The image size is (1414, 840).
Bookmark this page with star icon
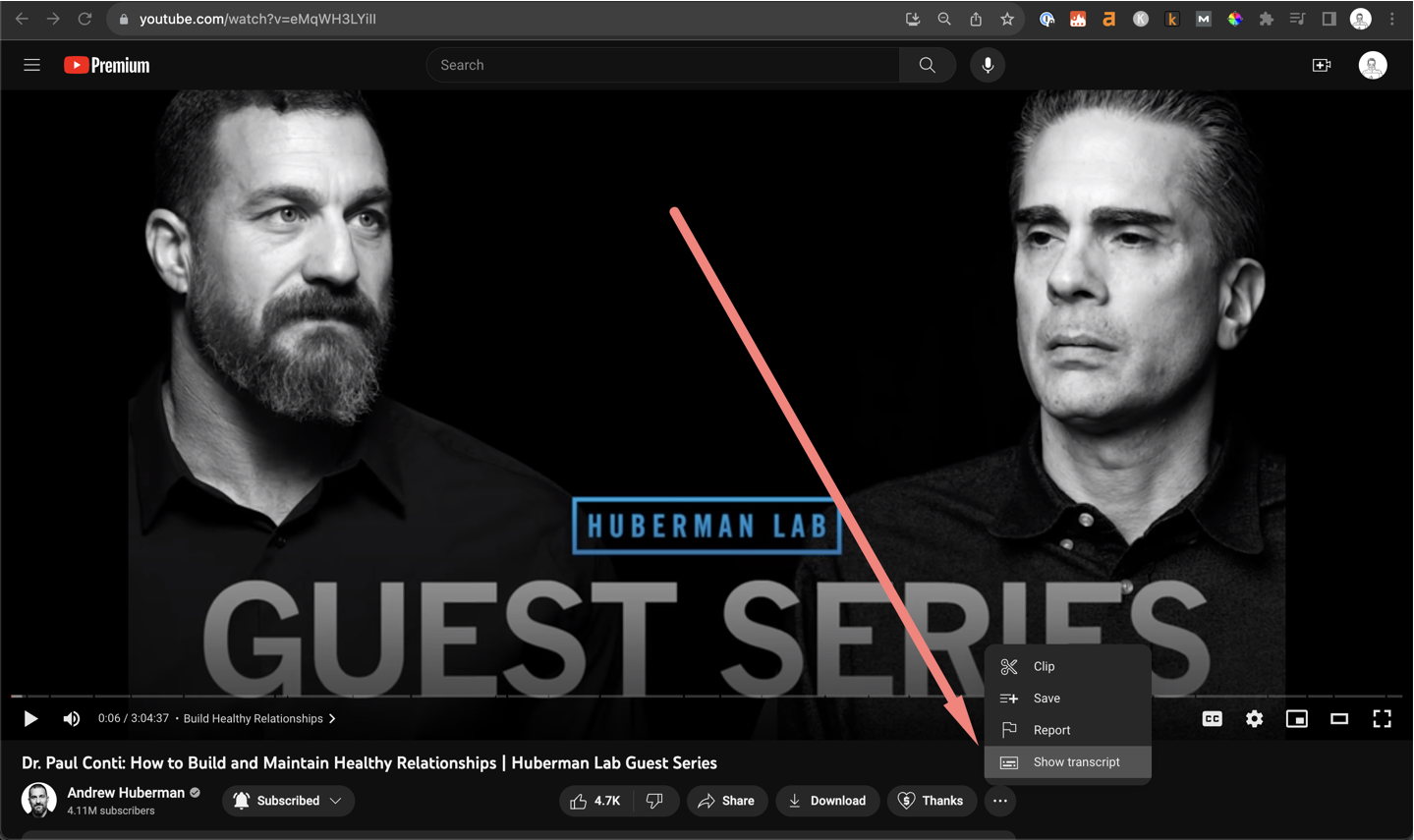pos(1007,19)
